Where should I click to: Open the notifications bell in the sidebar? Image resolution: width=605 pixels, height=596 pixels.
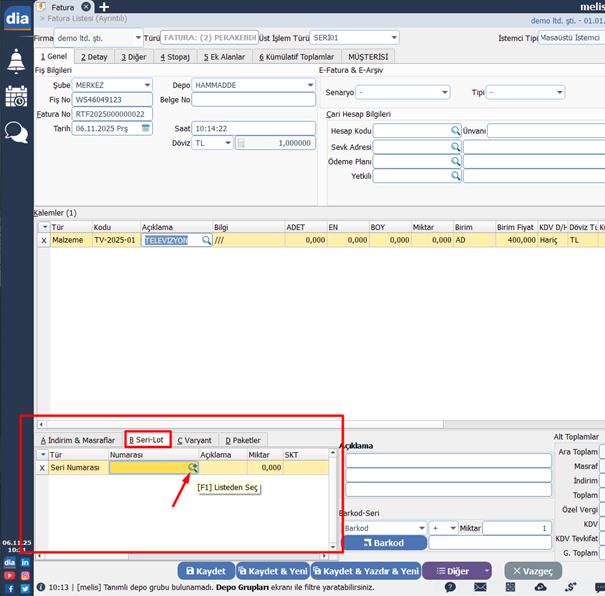click(x=16, y=61)
